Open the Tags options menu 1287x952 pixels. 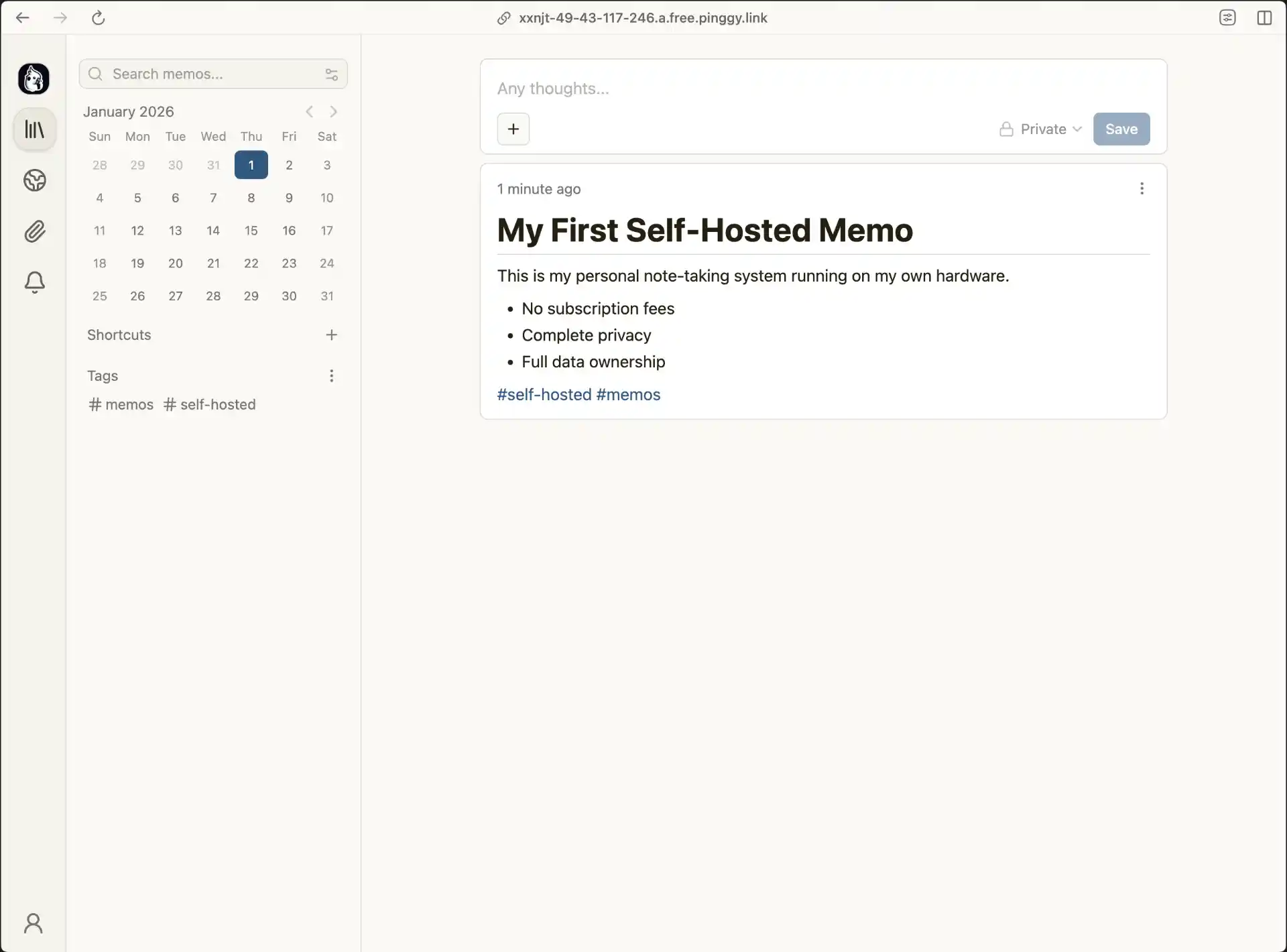[x=332, y=375]
